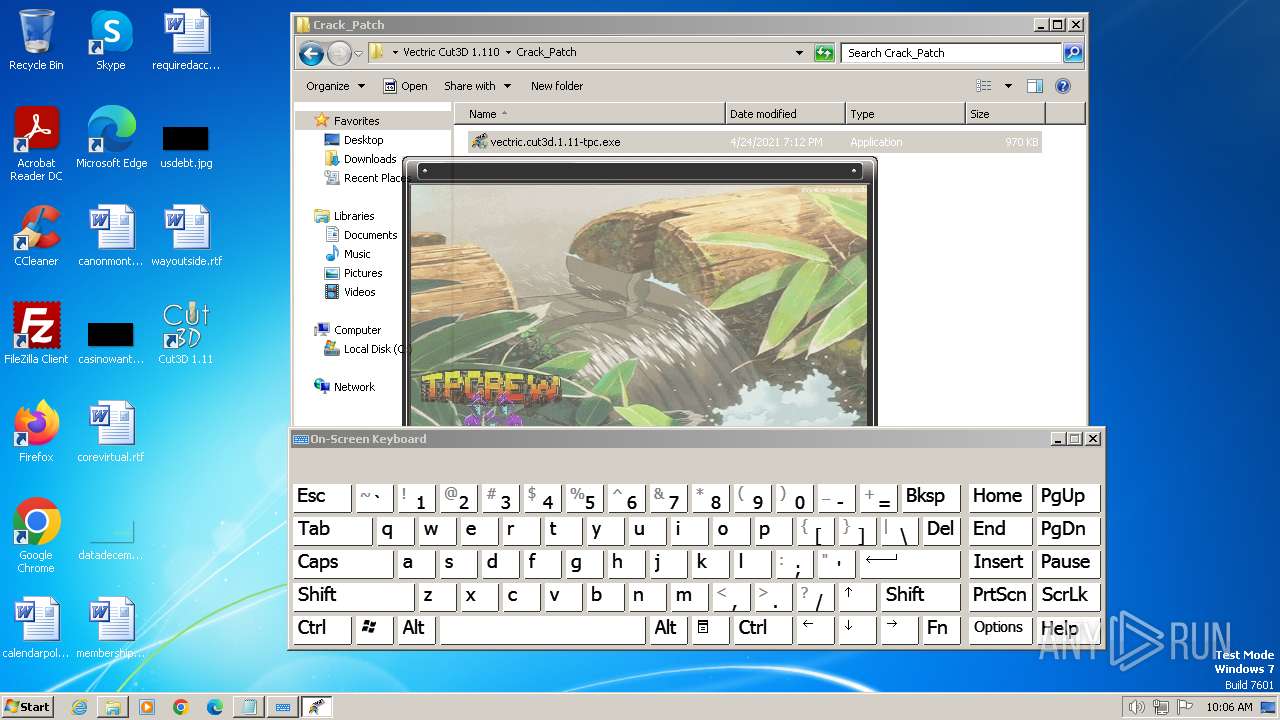The image size is (1280, 720).
Task: Toggle Windows logo key on keyboard
Action: 374,628
